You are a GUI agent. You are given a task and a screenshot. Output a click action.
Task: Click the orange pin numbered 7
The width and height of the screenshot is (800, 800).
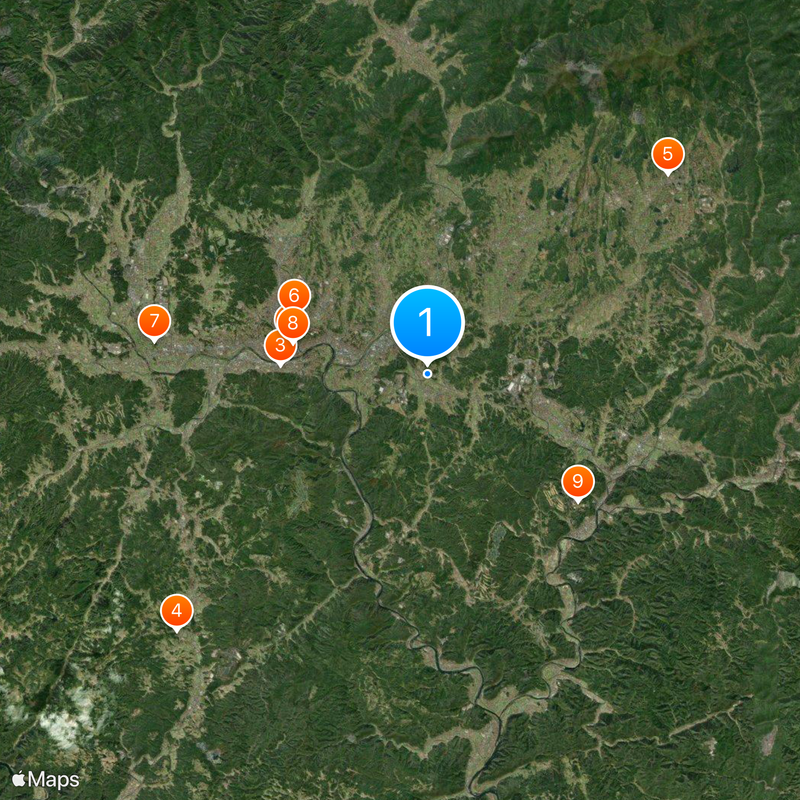154,321
